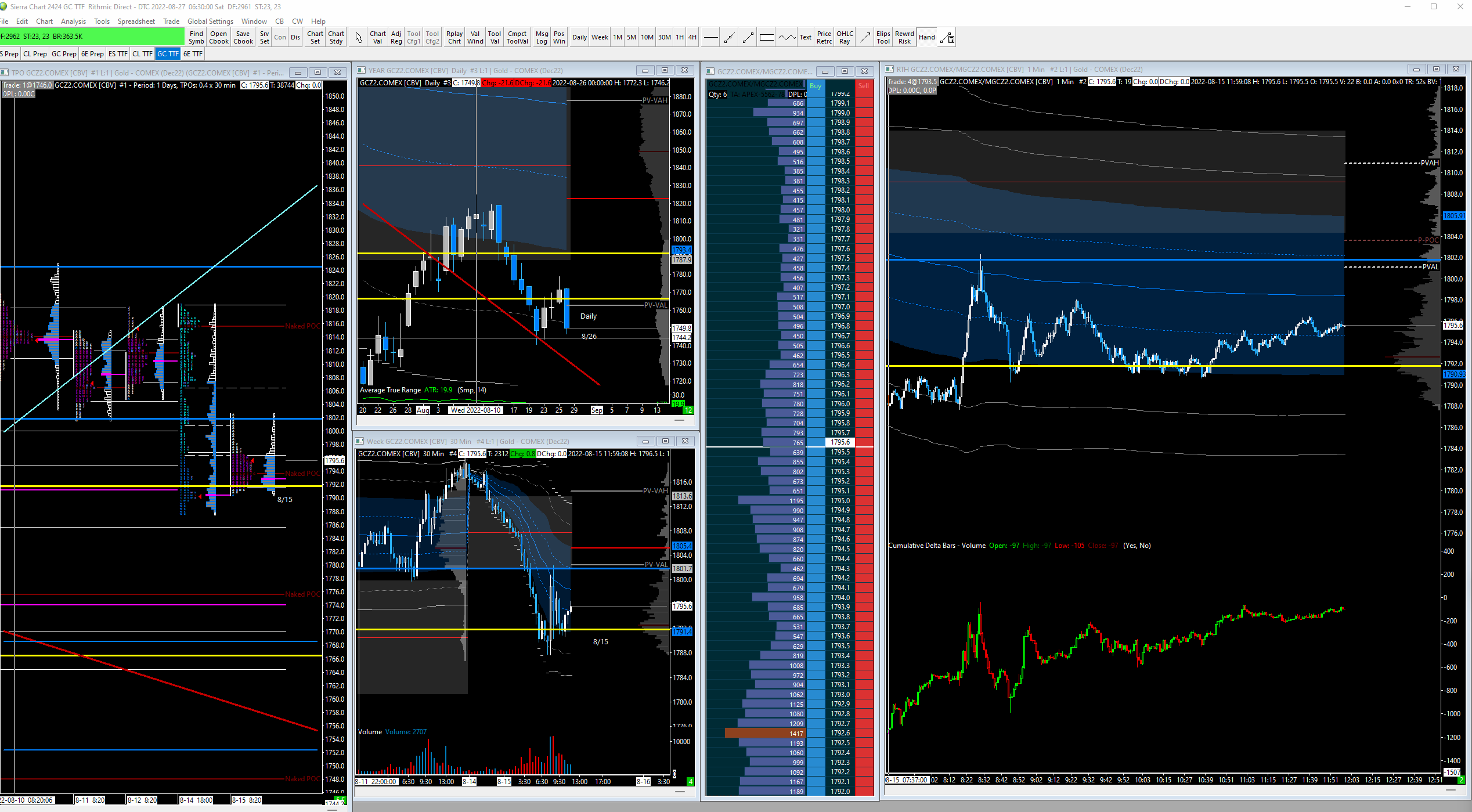Click the blue Buy column header
Screen dimensions: 1472x812
tap(816, 86)
